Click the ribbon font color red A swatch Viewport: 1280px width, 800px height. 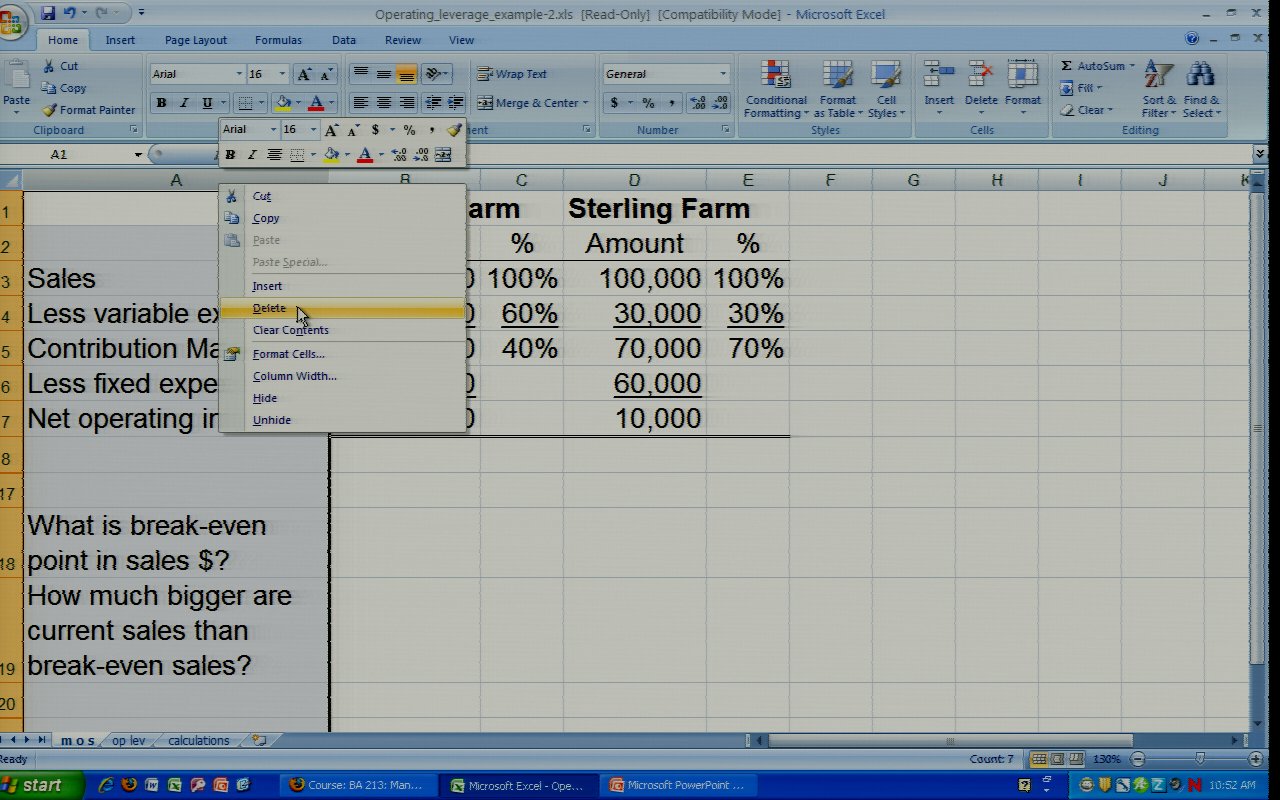(x=316, y=103)
